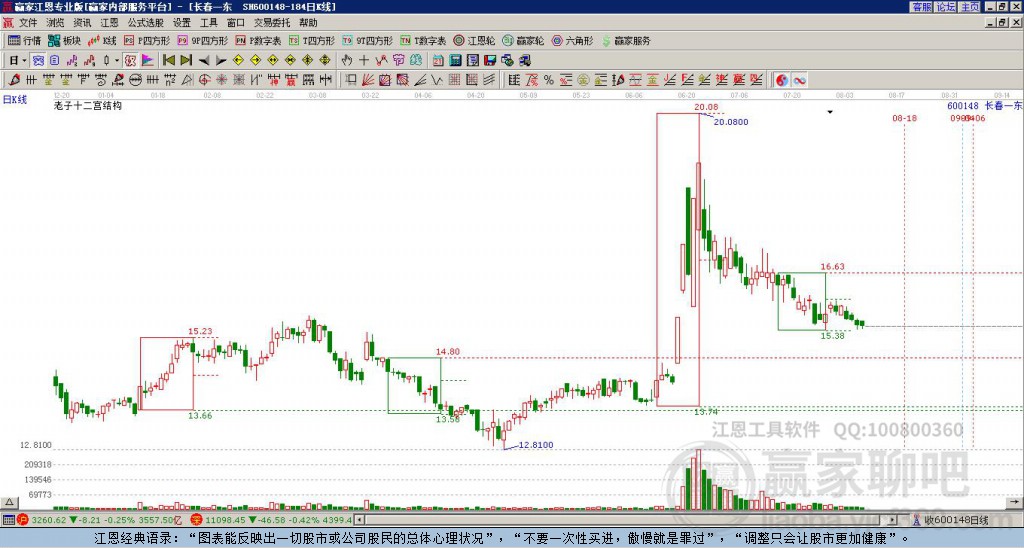
Task: Open the 窗口 menu
Action: coord(236,22)
